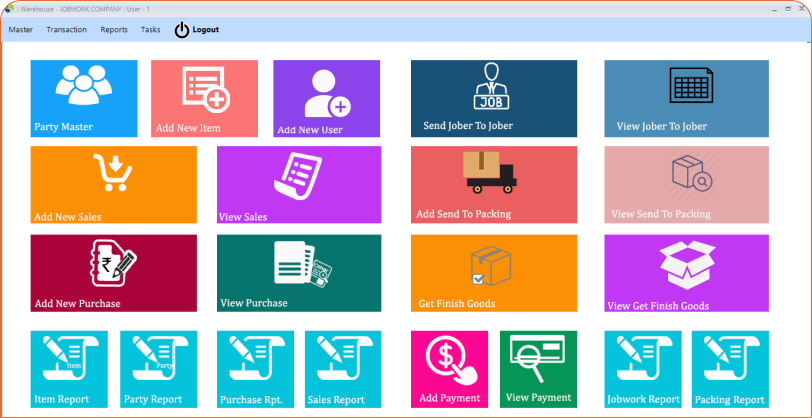Expand the Transaction menu
Viewport: 812px width, 418px height.
click(x=66, y=30)
